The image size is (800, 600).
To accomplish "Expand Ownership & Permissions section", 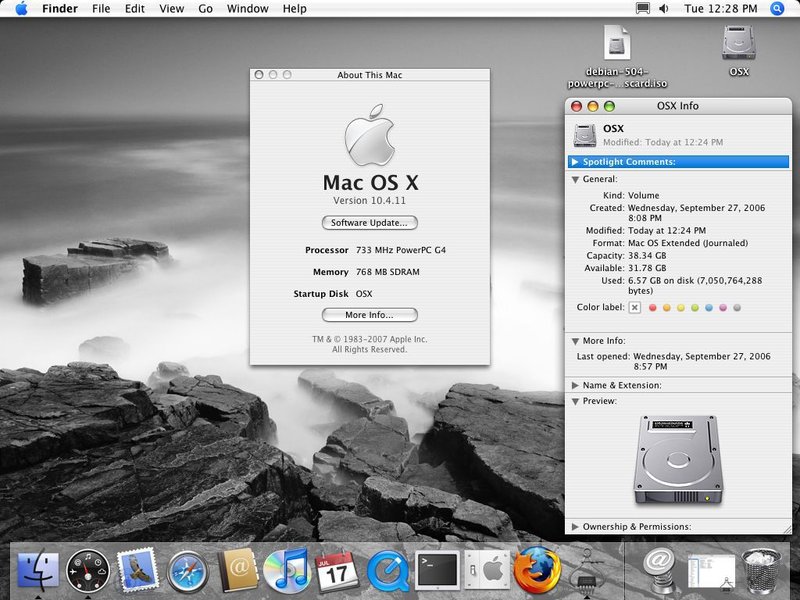I will pyautogui.click(x=575, y=527).
